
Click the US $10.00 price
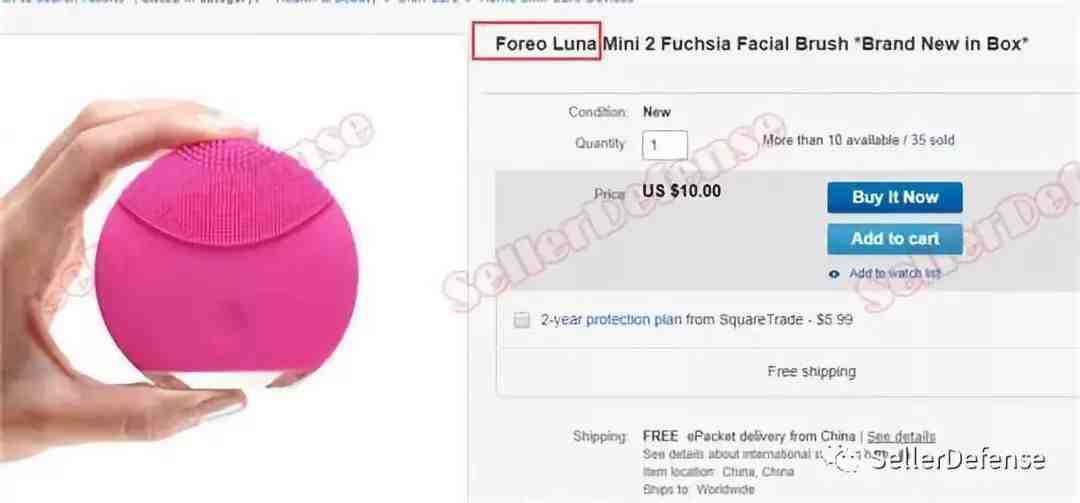[x=681, y=191]
